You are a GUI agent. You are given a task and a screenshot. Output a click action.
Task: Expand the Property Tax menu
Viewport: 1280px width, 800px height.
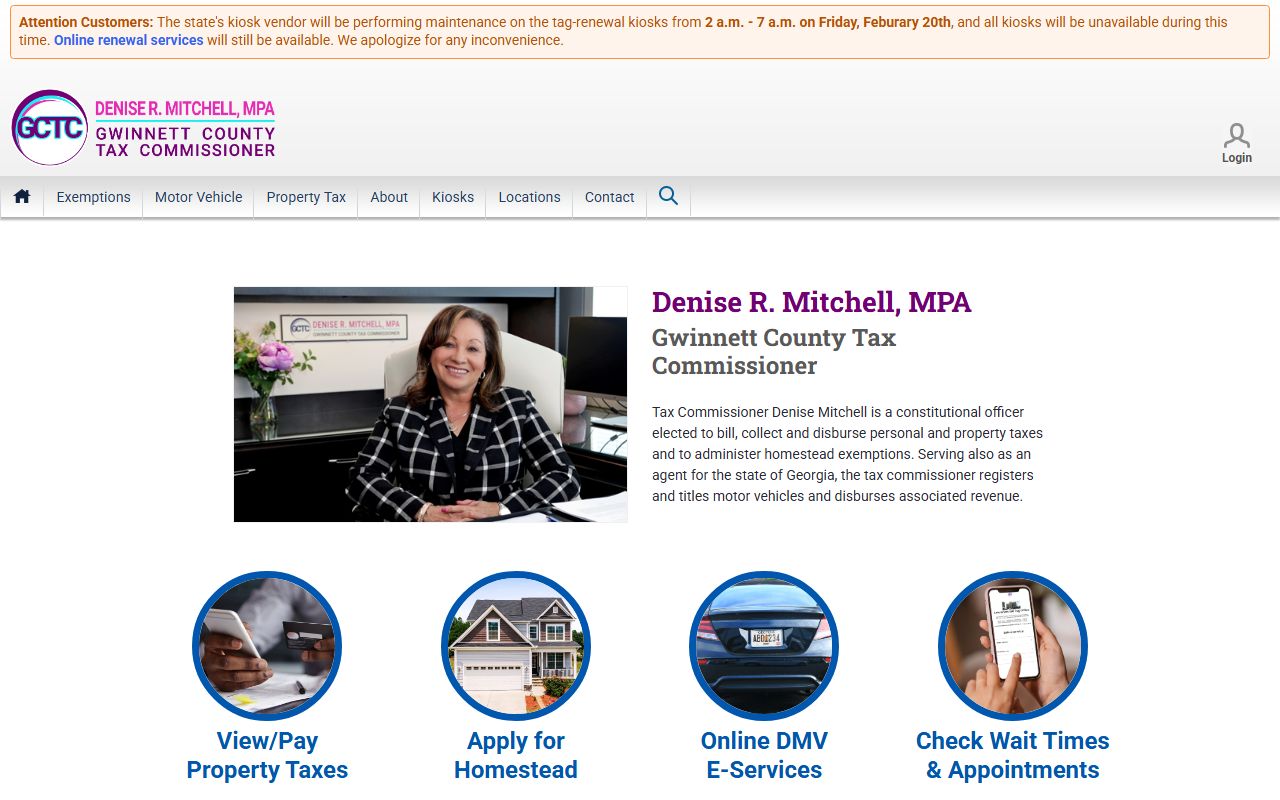click(x=306, y=197)
